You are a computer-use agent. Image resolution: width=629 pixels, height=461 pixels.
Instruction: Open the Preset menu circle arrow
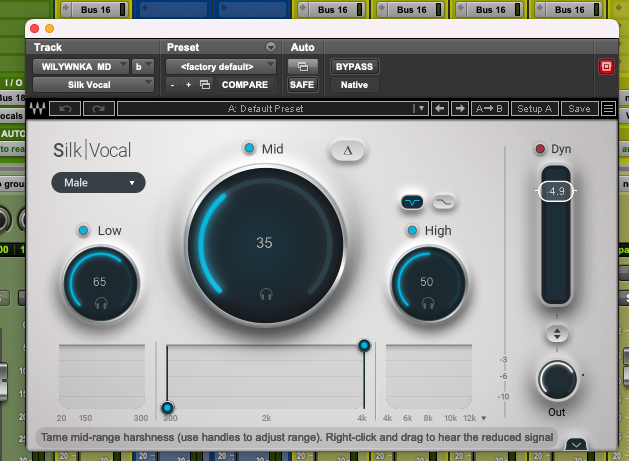pos(271,47)
